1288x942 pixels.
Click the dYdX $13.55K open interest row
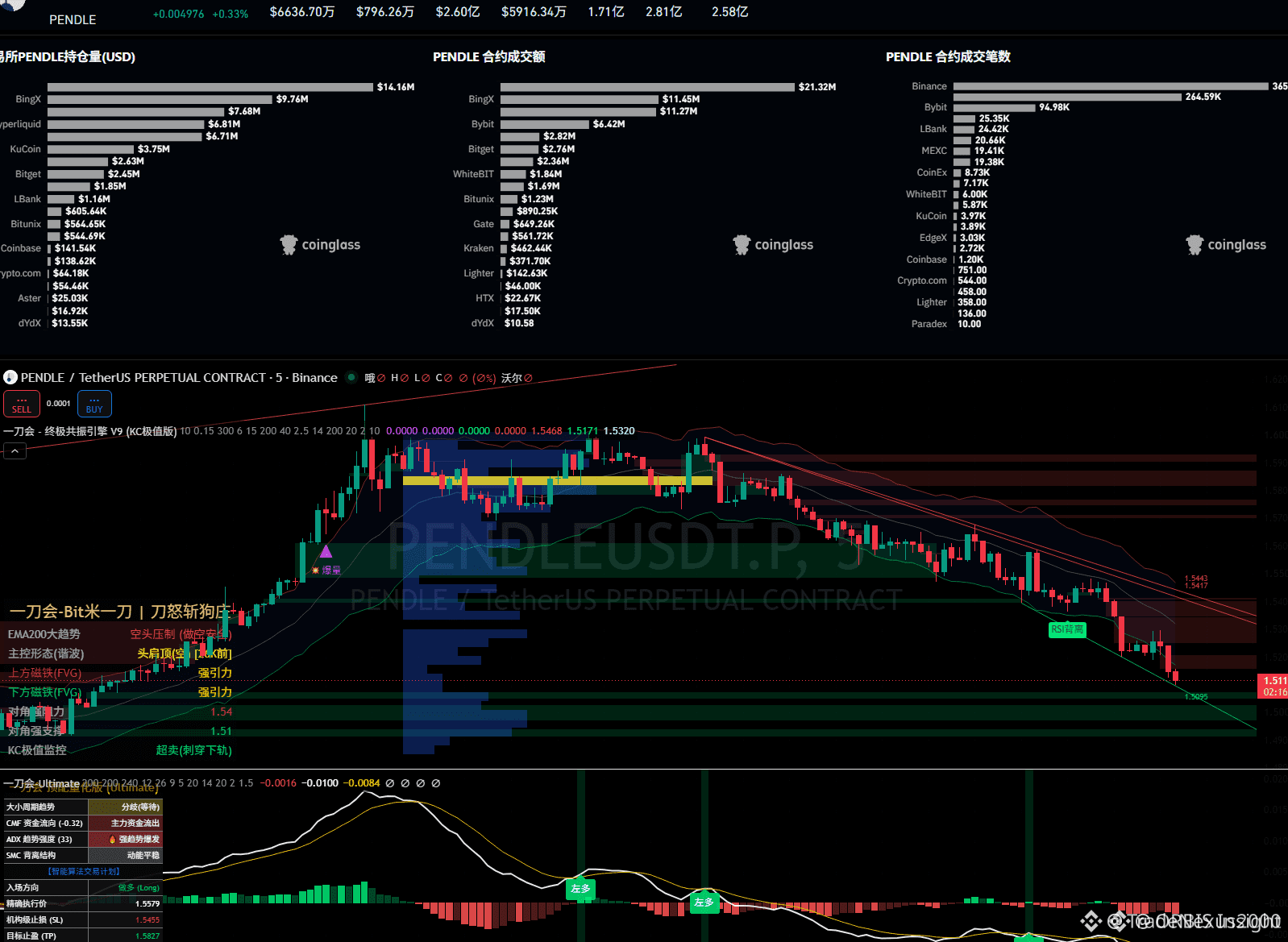(x=53, y=323)
